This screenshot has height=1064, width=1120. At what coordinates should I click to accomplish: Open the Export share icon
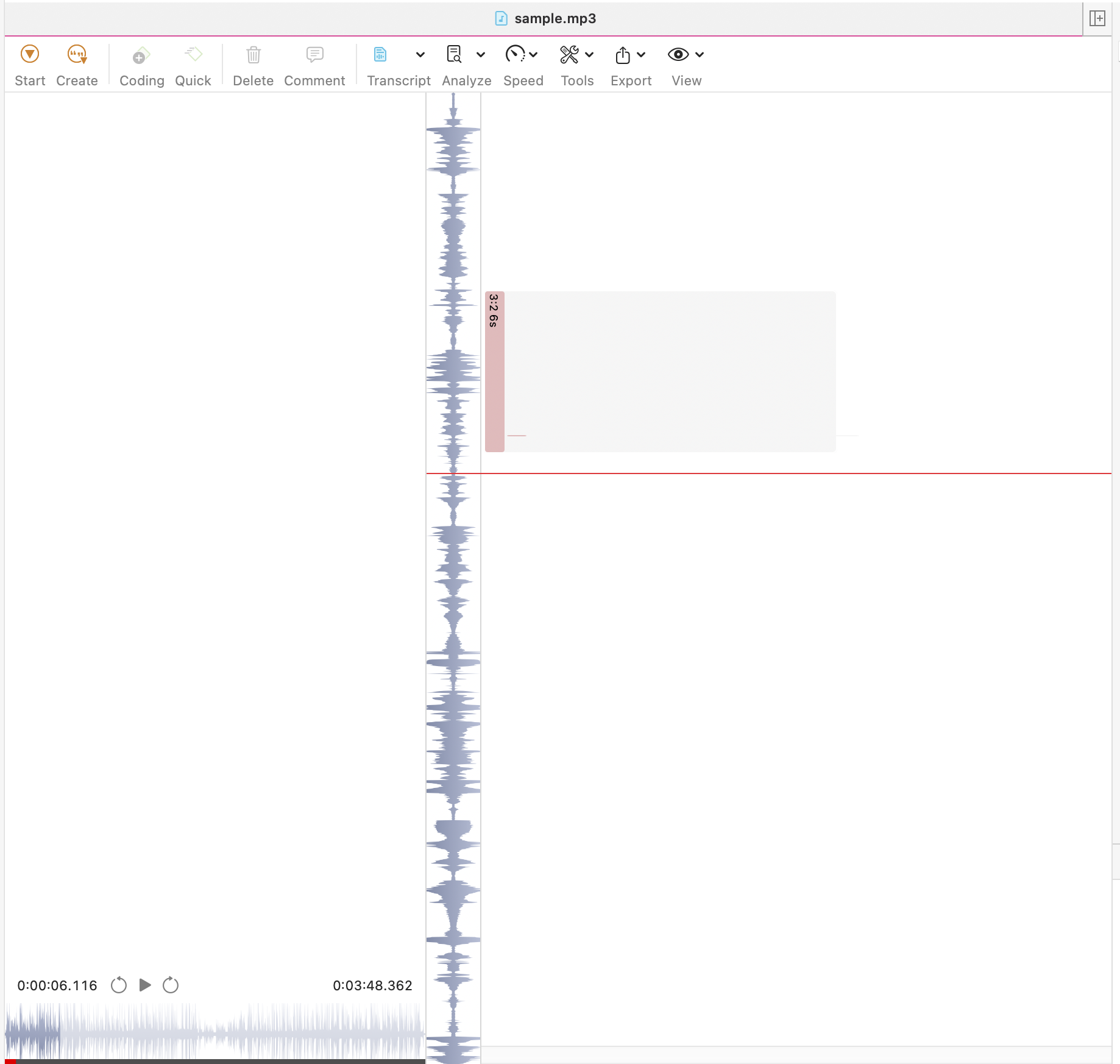622,55
